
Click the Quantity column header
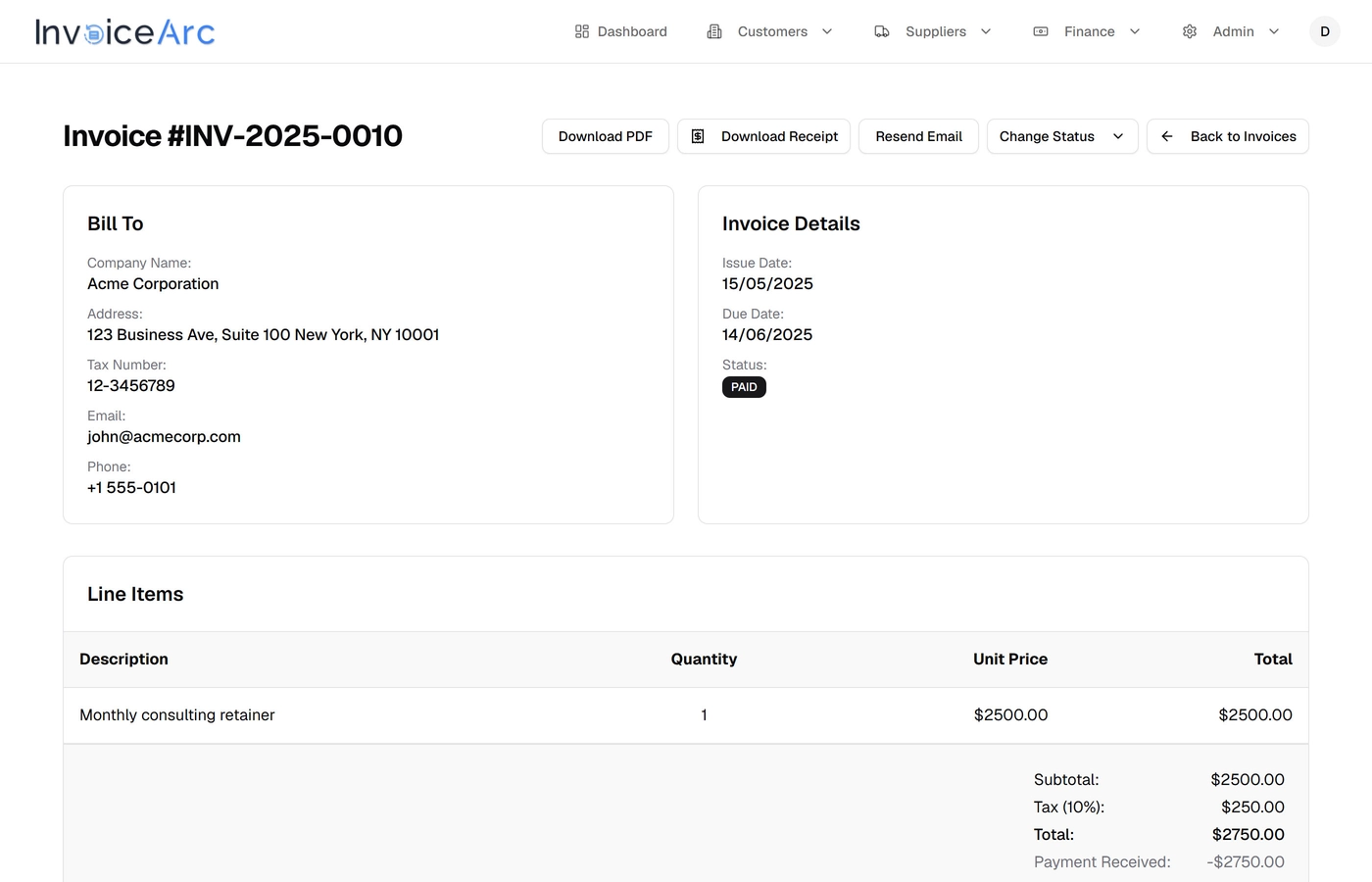click(704, 660)
